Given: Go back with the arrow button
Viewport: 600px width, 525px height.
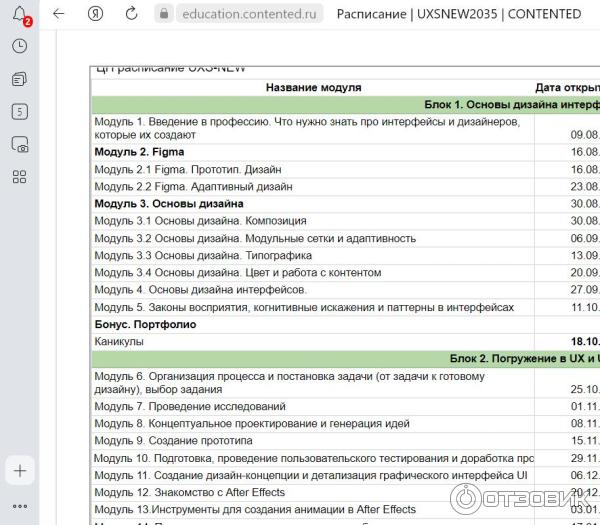Looking at the screenshot, I should click(x=59, y=14).
